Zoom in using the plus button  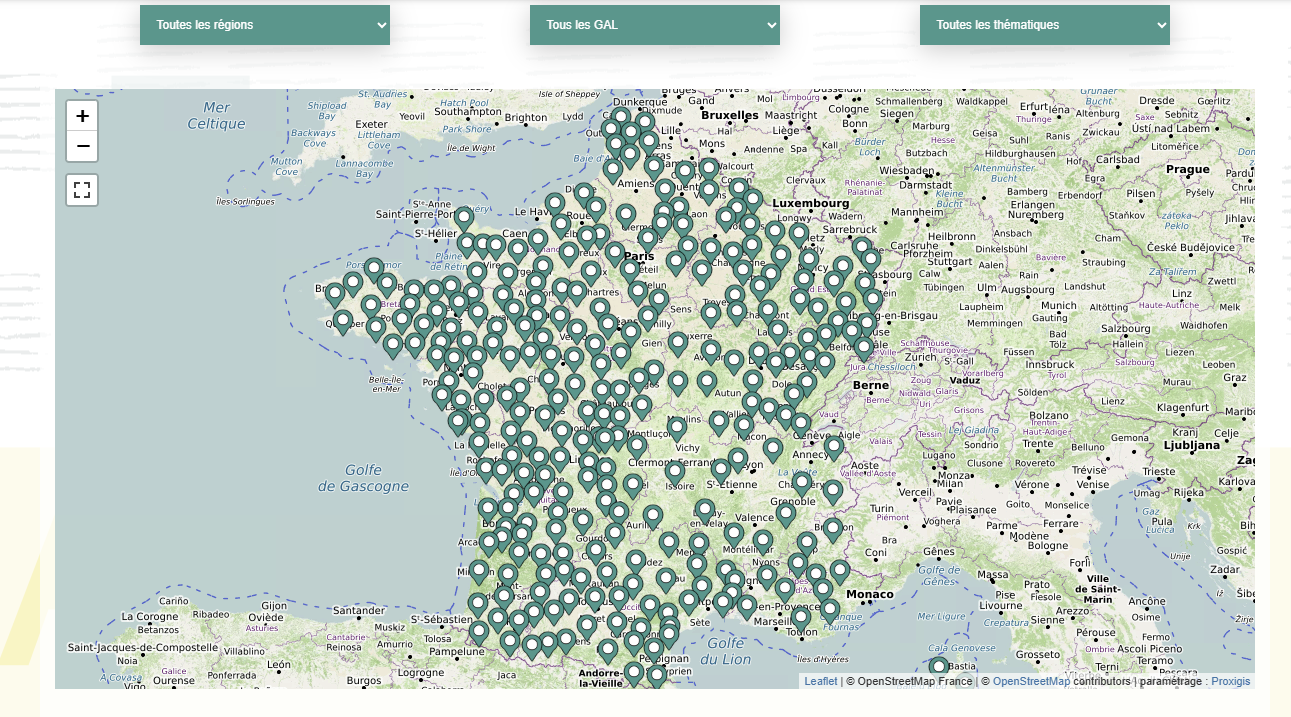coord(82,116)
